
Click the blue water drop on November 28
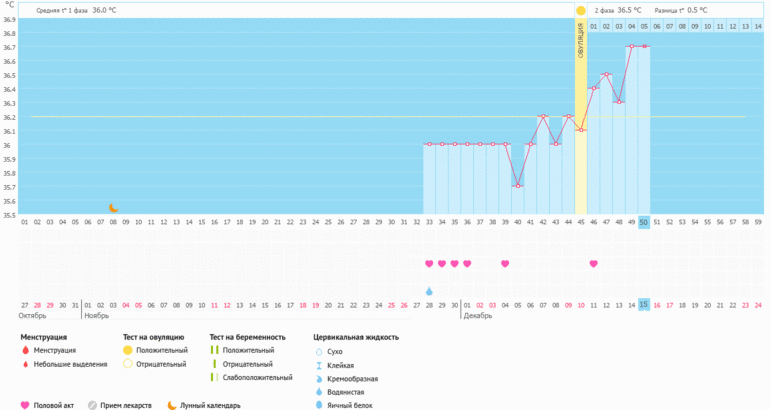(x=429, y=291)
